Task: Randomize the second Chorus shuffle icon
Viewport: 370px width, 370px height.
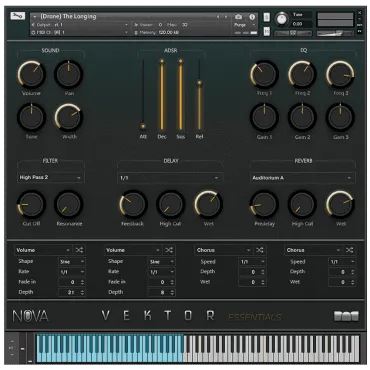Action: tap(349, 250)
